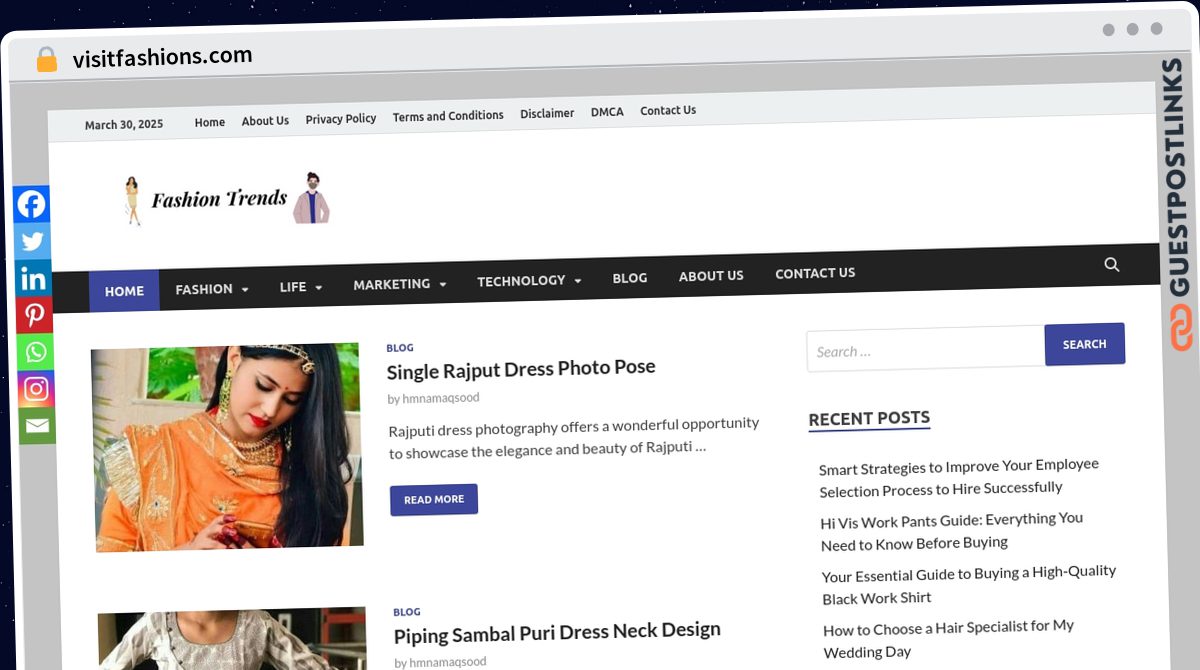The image size is (1200, 670).
Task: Open the Rajput dress post thumbnail image
Action: pyautogui.click(x=228, y=447)
